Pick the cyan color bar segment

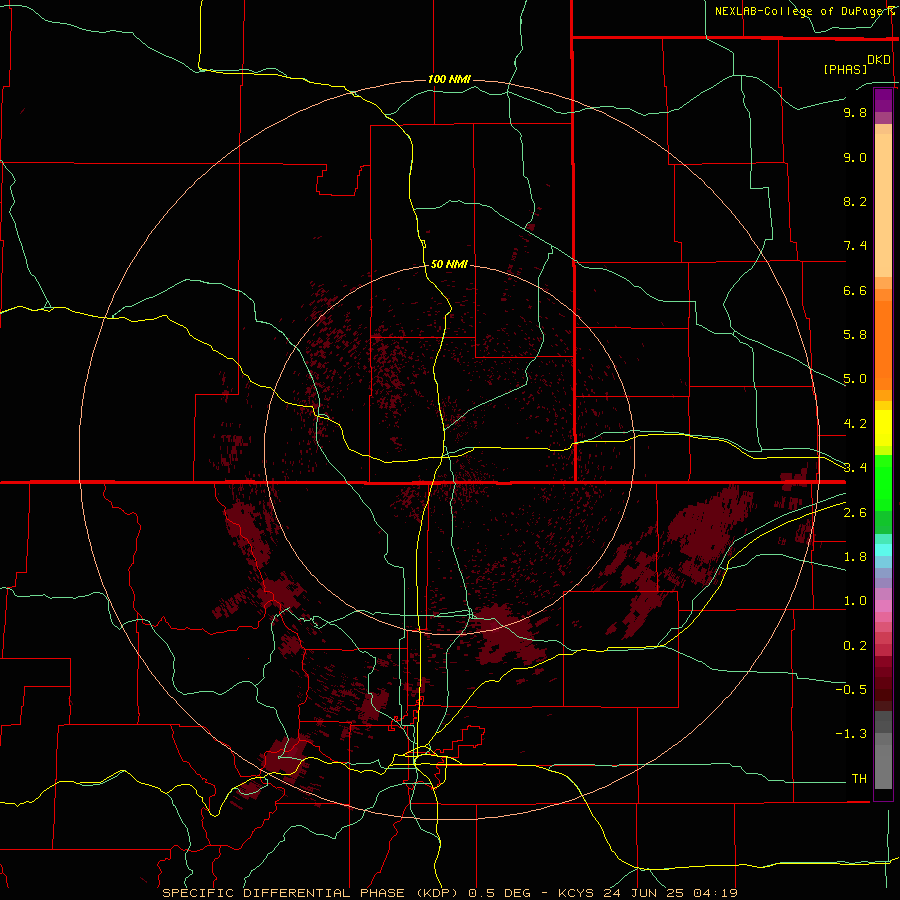click(x=883, y=550)
